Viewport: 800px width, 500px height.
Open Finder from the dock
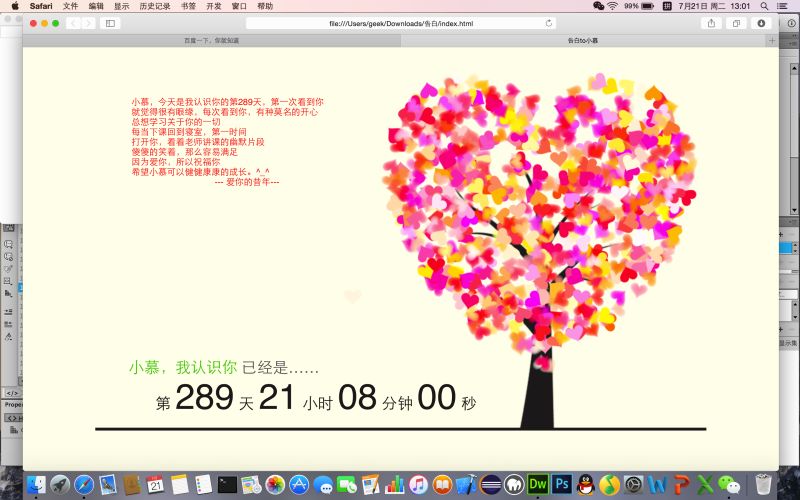(x=36, y=484)
